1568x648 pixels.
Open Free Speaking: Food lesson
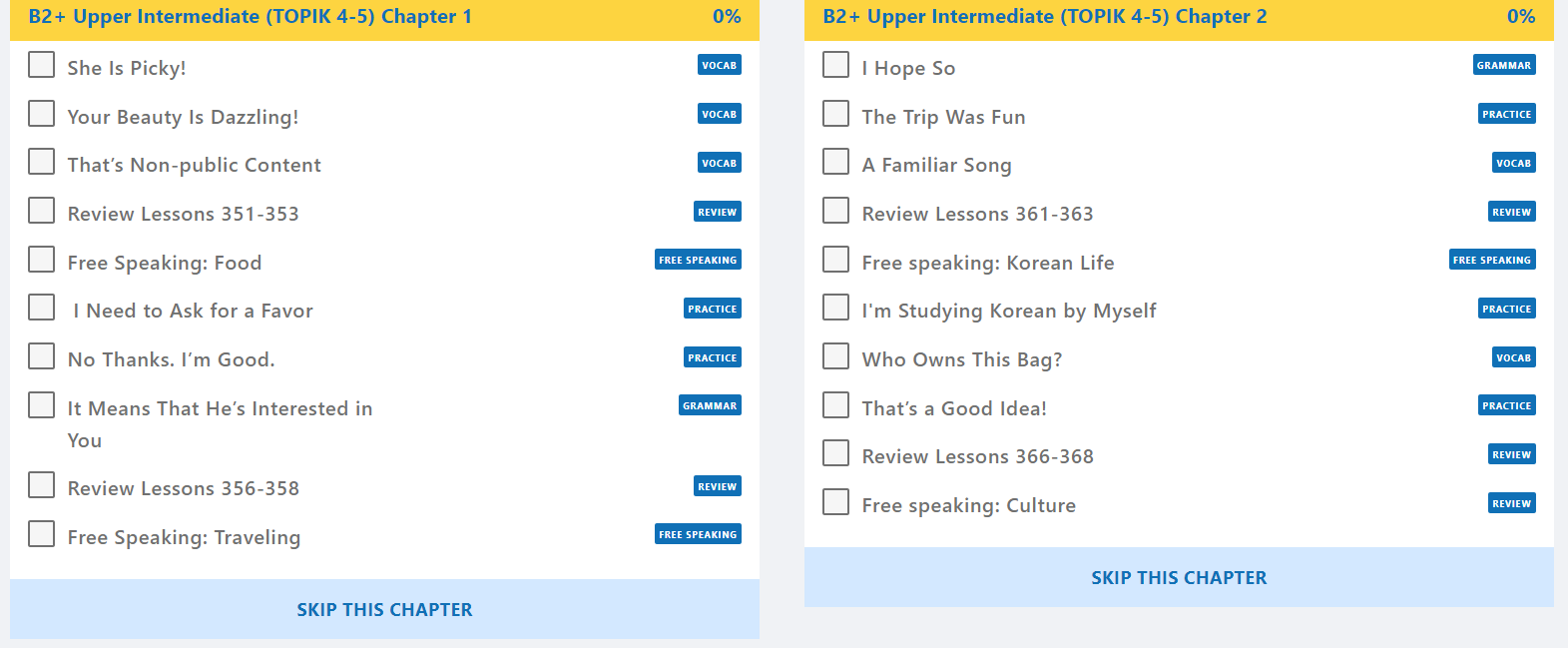[165, 263]
